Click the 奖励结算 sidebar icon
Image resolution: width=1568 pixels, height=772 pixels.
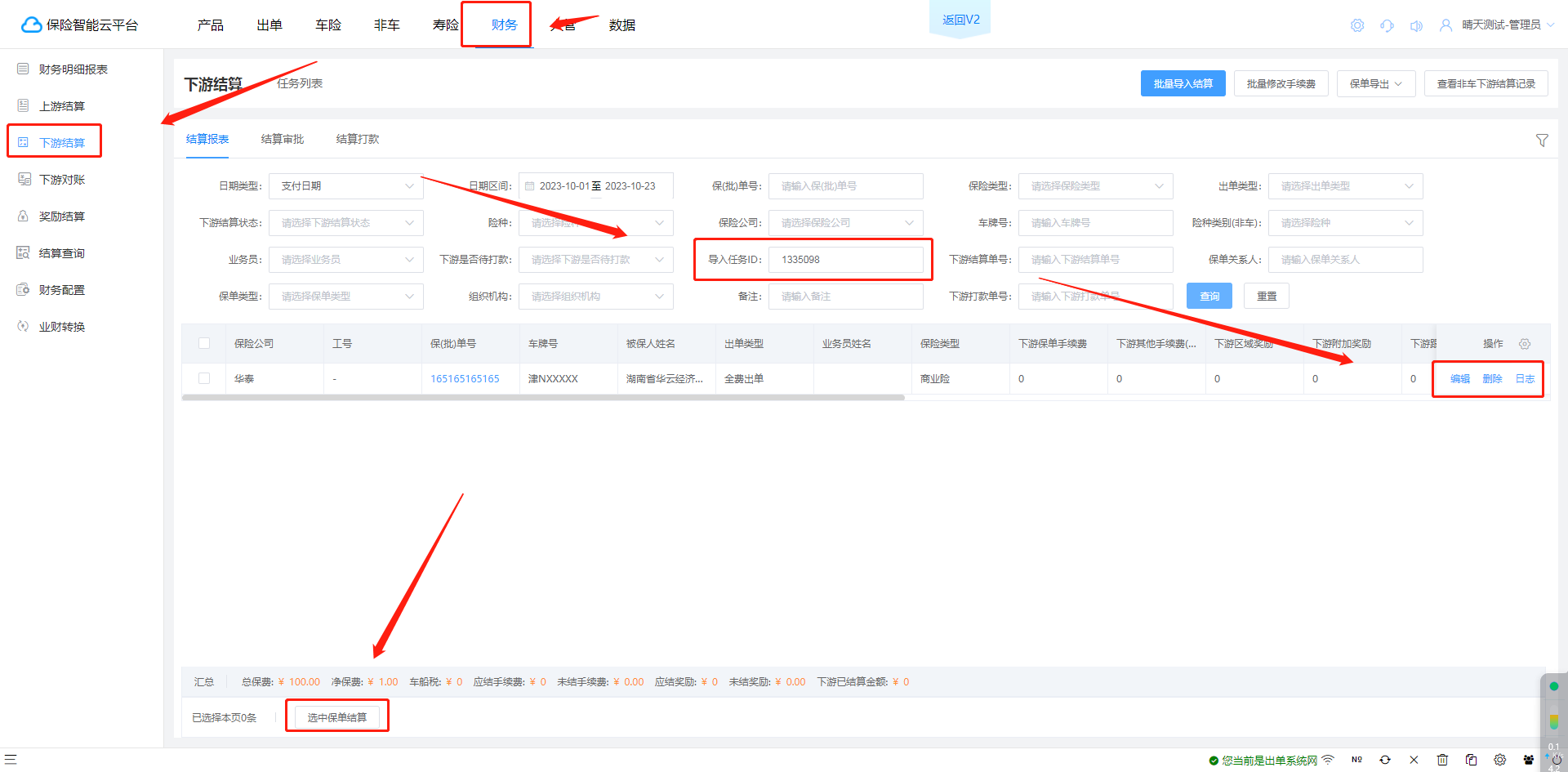(x=23, y=216)
